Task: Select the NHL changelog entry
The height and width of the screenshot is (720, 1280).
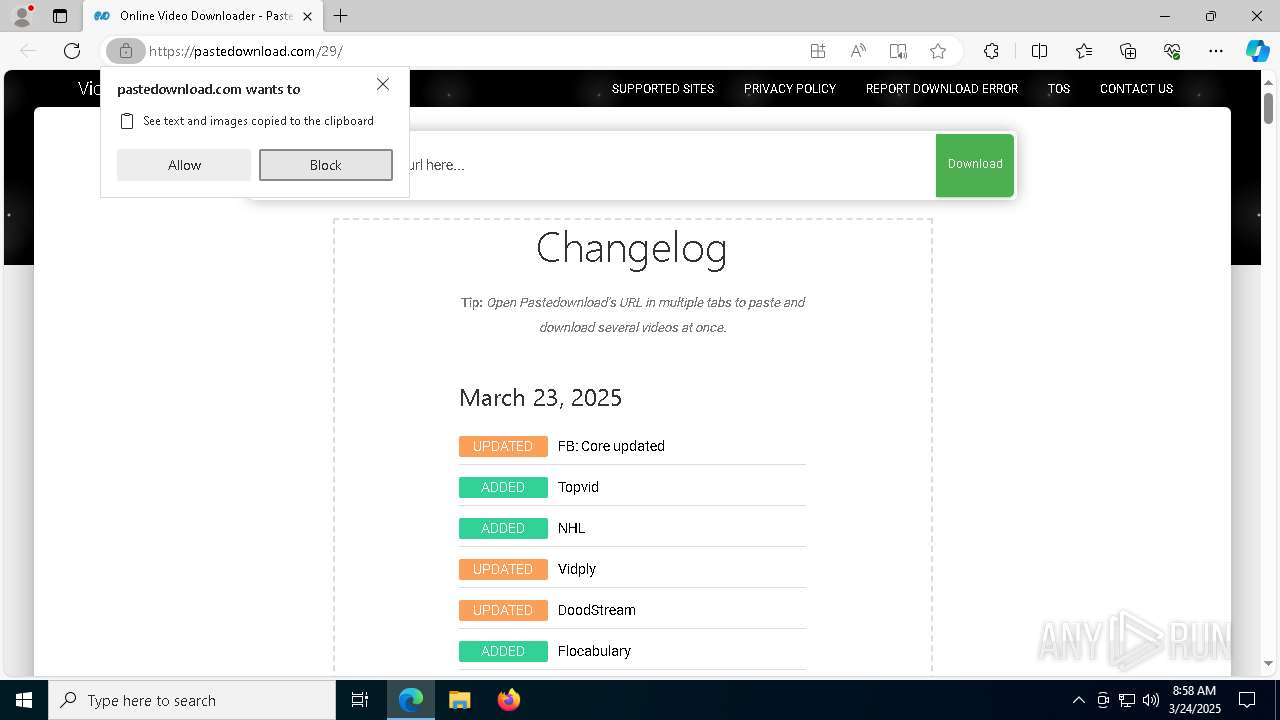Action: (572, 528)
